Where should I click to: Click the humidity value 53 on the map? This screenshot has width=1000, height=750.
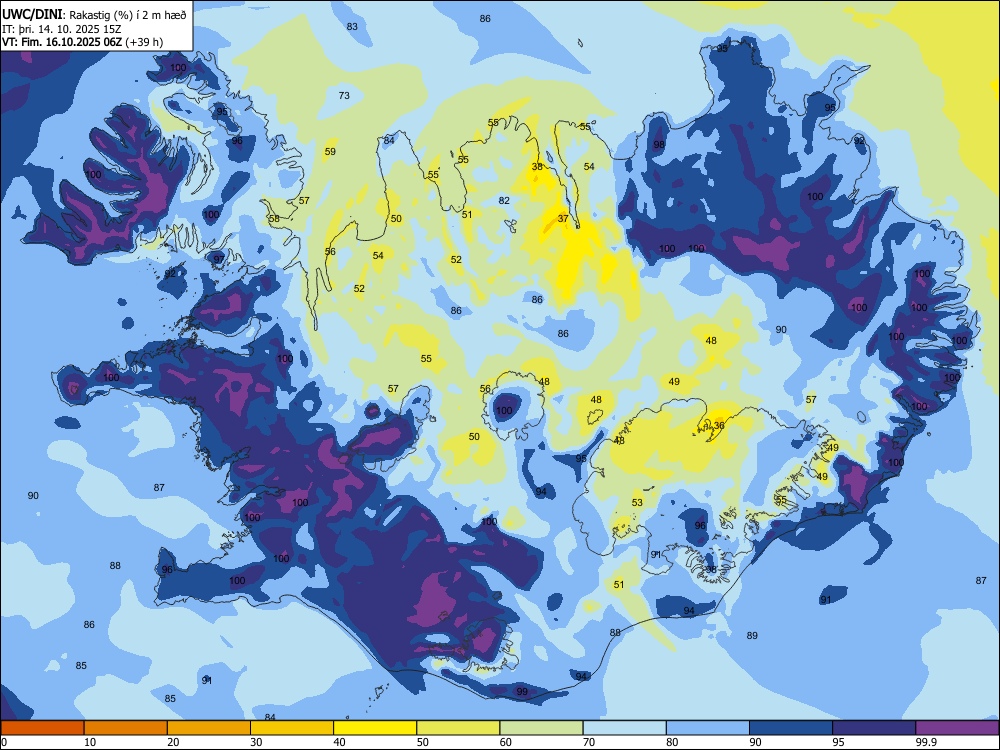[x=638, y=503]
